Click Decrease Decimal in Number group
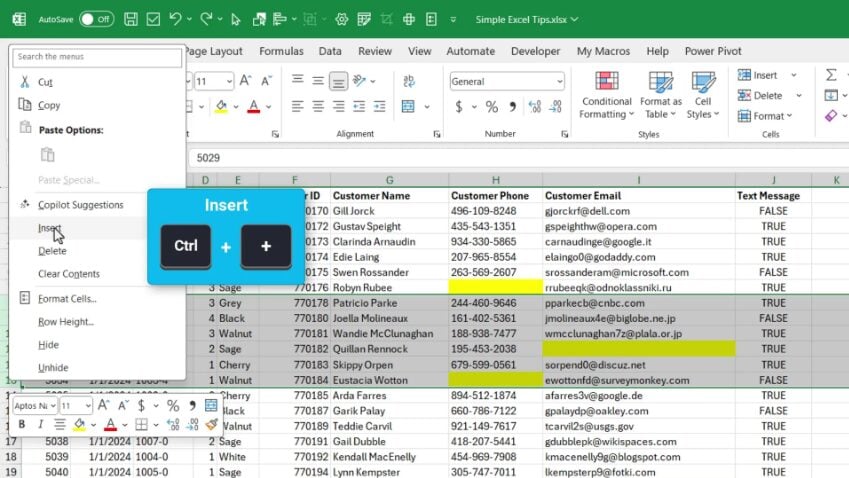 coord(556,107)
